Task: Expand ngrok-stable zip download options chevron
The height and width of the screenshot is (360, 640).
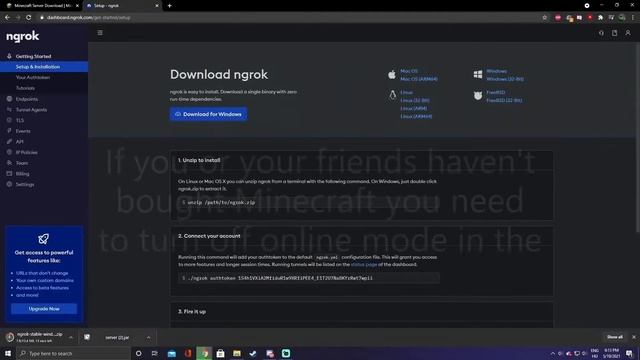Action: pos(71,338)
